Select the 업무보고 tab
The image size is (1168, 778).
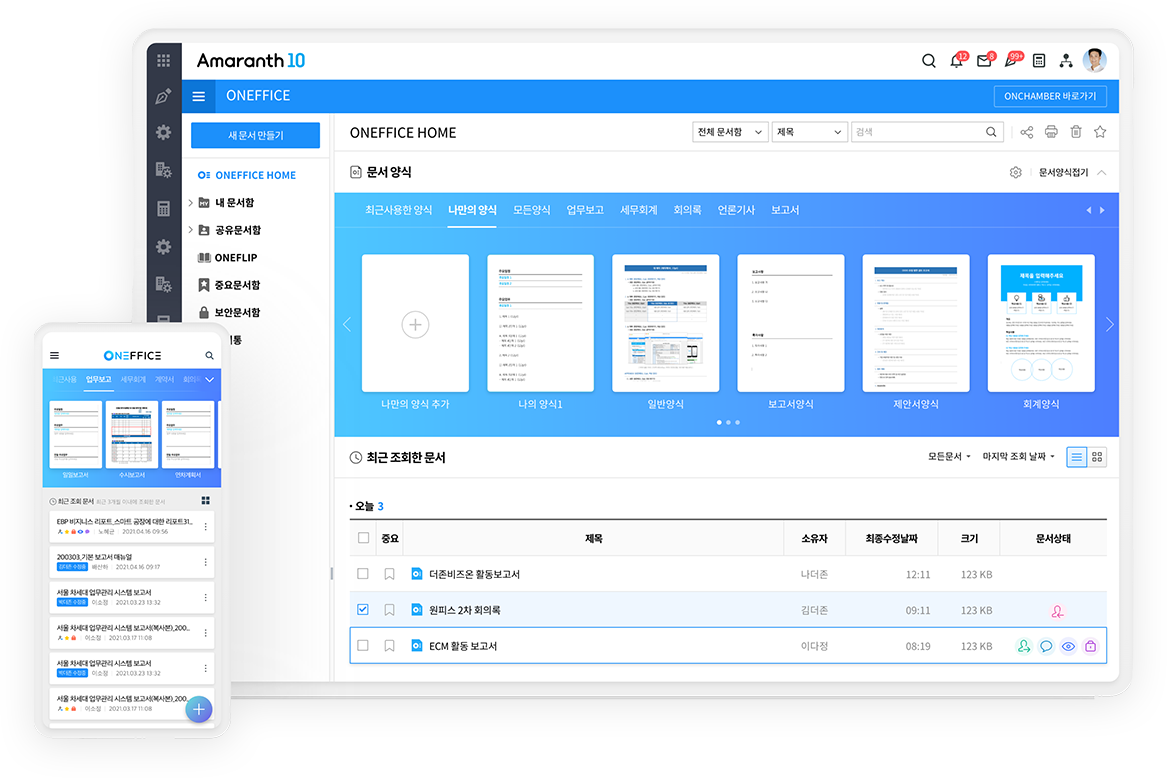[x=585, y=210]
